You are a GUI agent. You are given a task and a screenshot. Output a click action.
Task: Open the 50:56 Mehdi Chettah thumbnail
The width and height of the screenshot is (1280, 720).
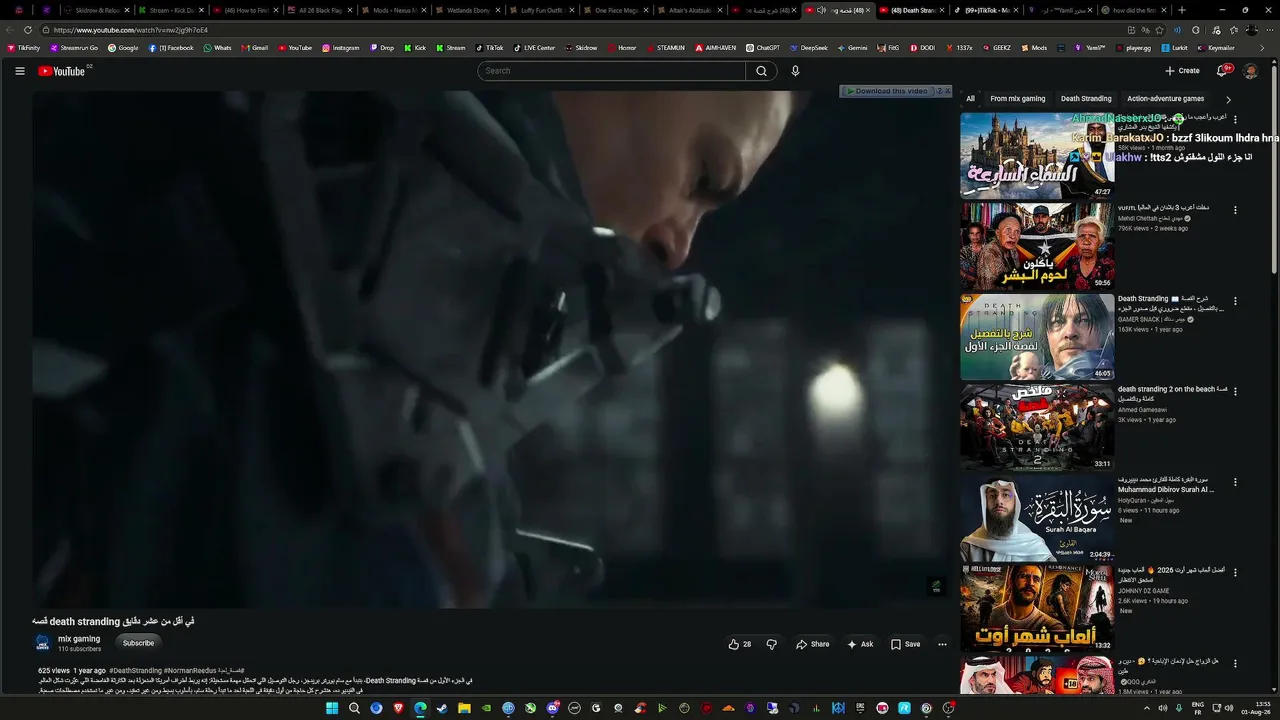click(1037, 246)
